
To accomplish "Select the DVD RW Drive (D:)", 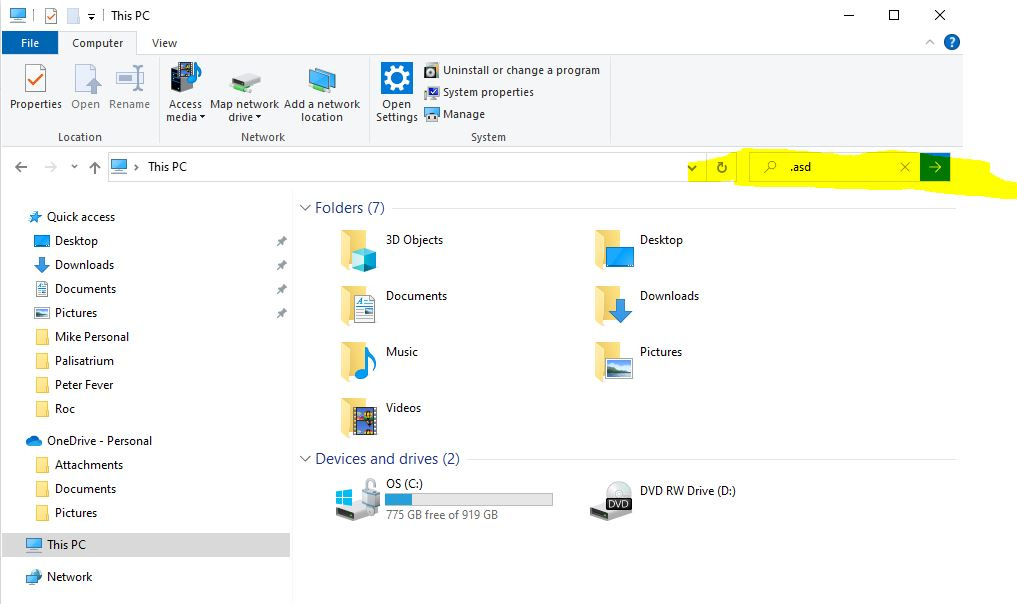I will (663, 500).
